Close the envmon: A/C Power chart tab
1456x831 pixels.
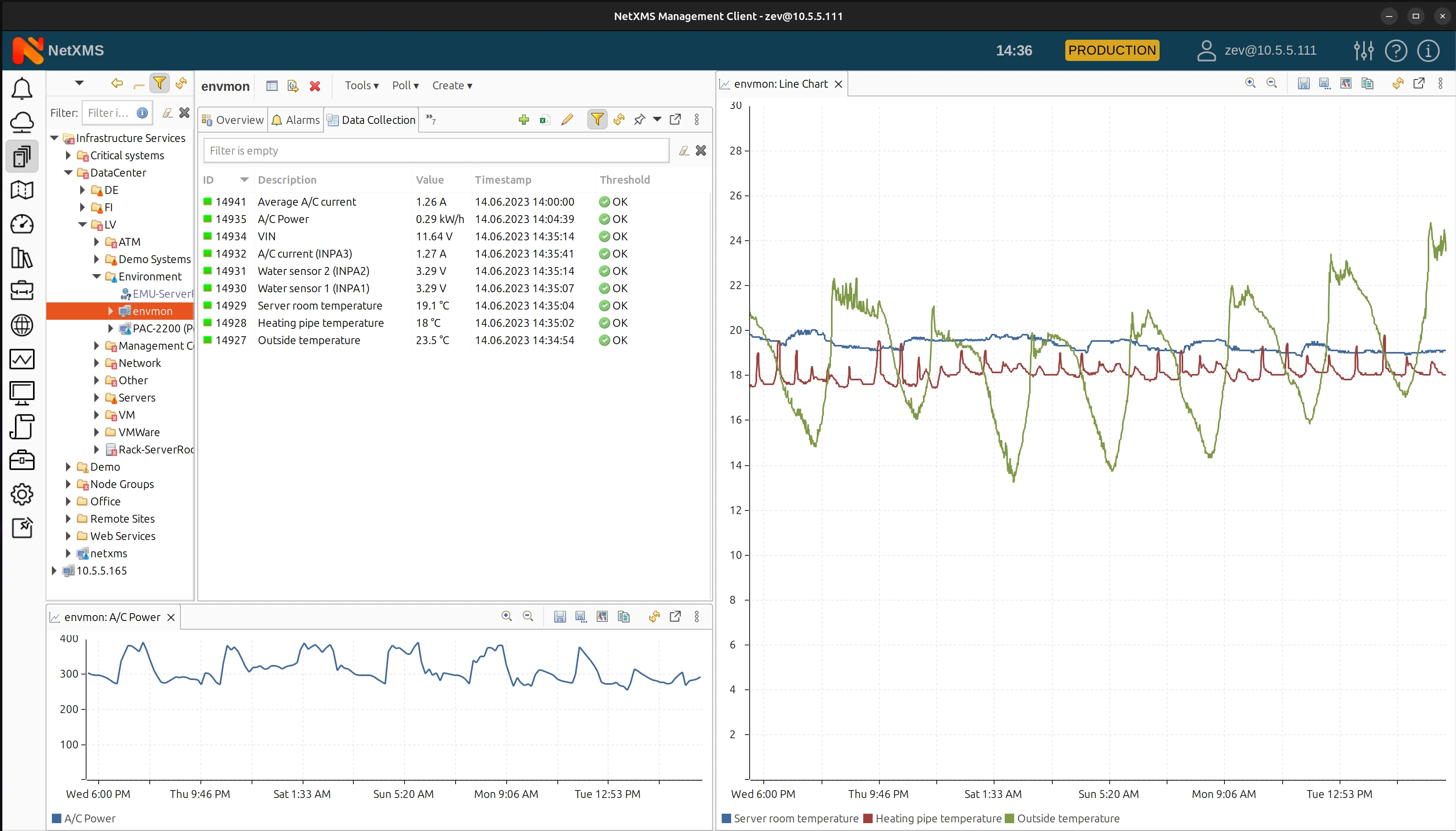[x=171, y=617]
